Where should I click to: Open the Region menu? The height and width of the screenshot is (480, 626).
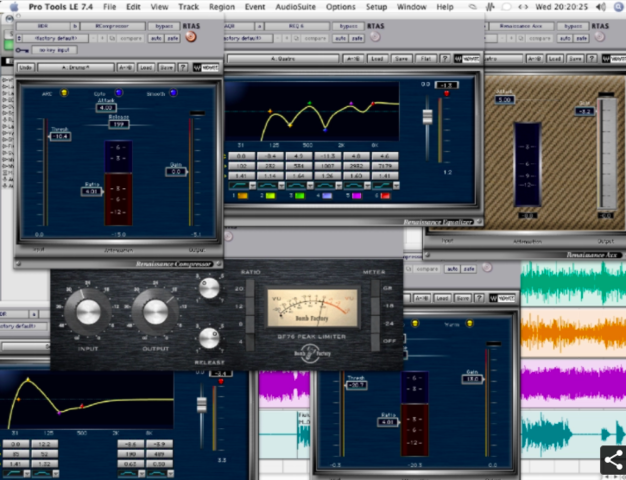(222, 7)
